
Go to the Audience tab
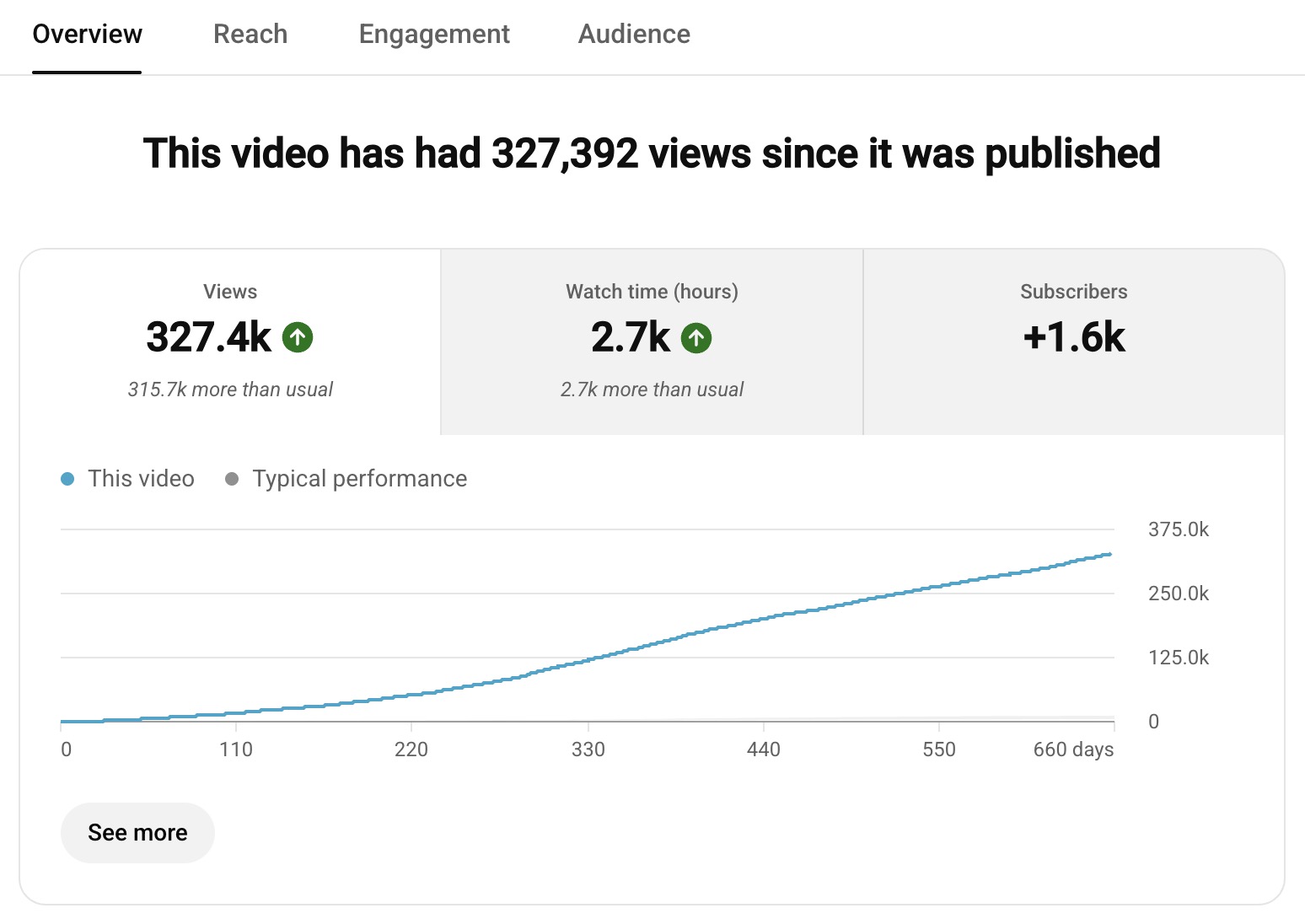634,35
